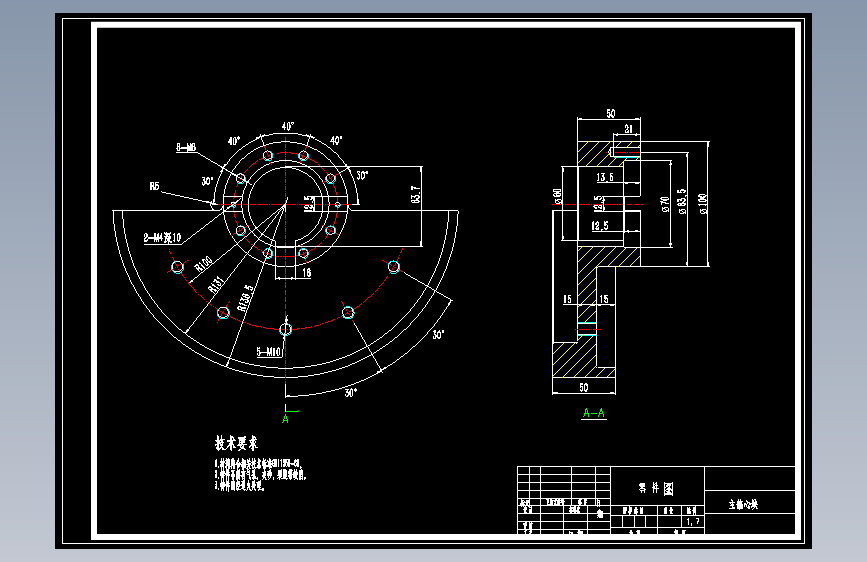867x562 pixels.
Task: Click the 技术要求 heading text
Action: (236, 443)
